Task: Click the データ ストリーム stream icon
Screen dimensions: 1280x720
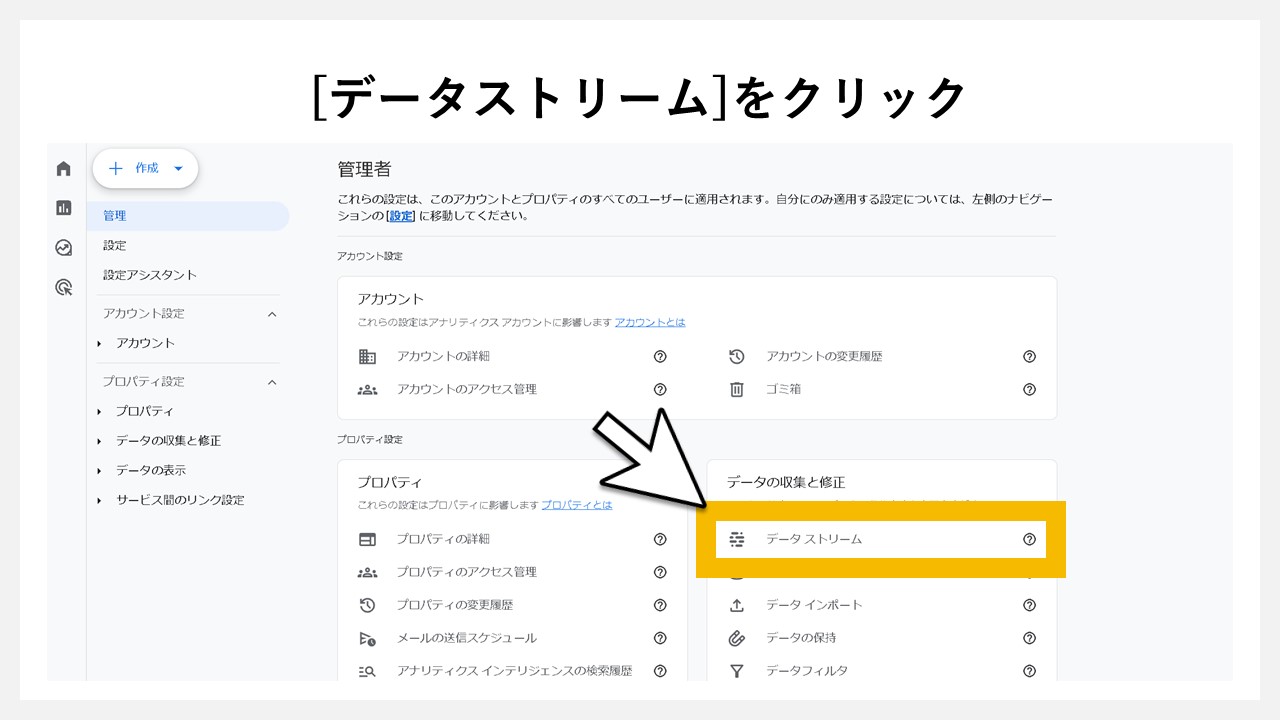Action: [x=737, y=539]
